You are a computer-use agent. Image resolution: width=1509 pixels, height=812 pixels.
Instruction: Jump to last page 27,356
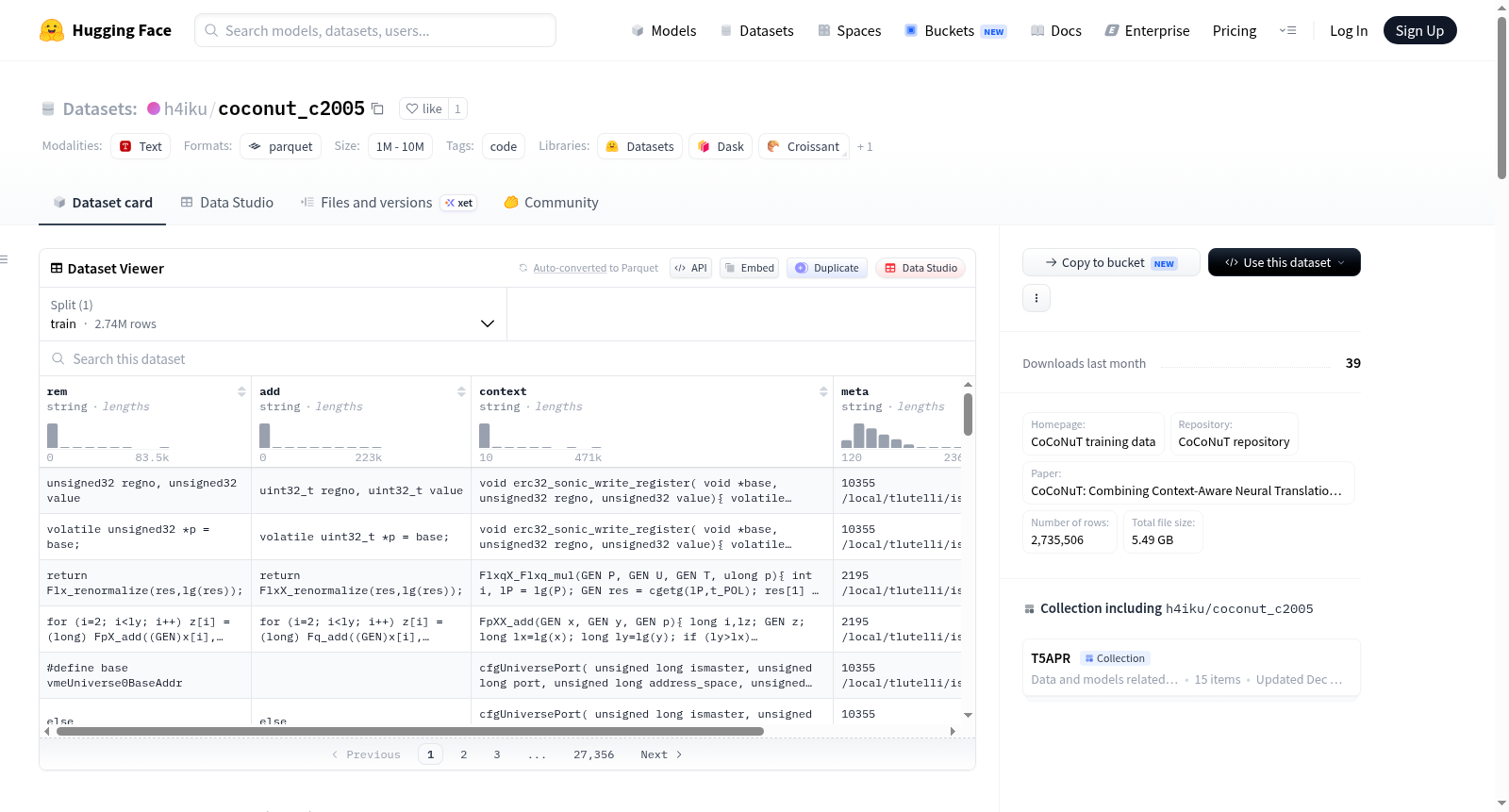click(x=594, y=754)
